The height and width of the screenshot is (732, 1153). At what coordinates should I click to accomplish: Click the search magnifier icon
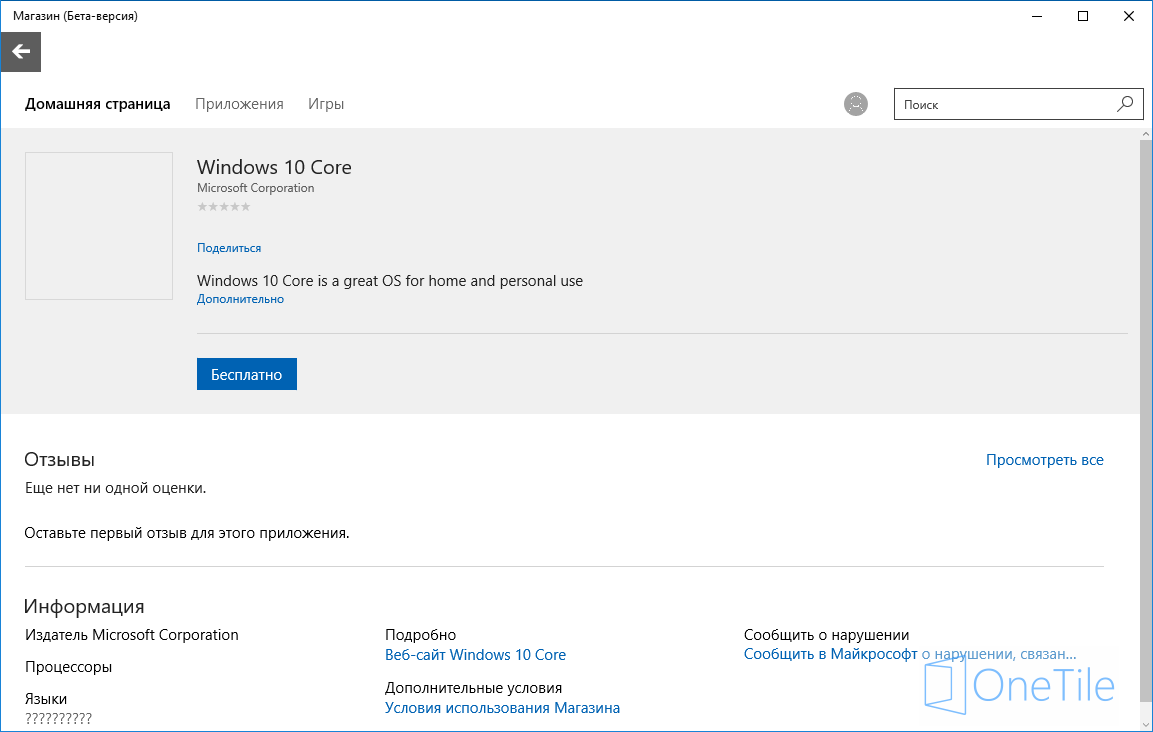pyautogui.click(x=1124, y=104)
